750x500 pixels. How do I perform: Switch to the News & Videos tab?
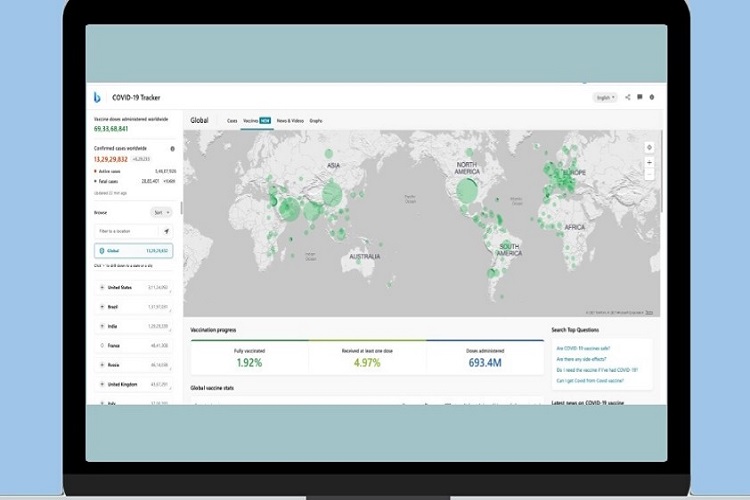[x=290, y=121]
